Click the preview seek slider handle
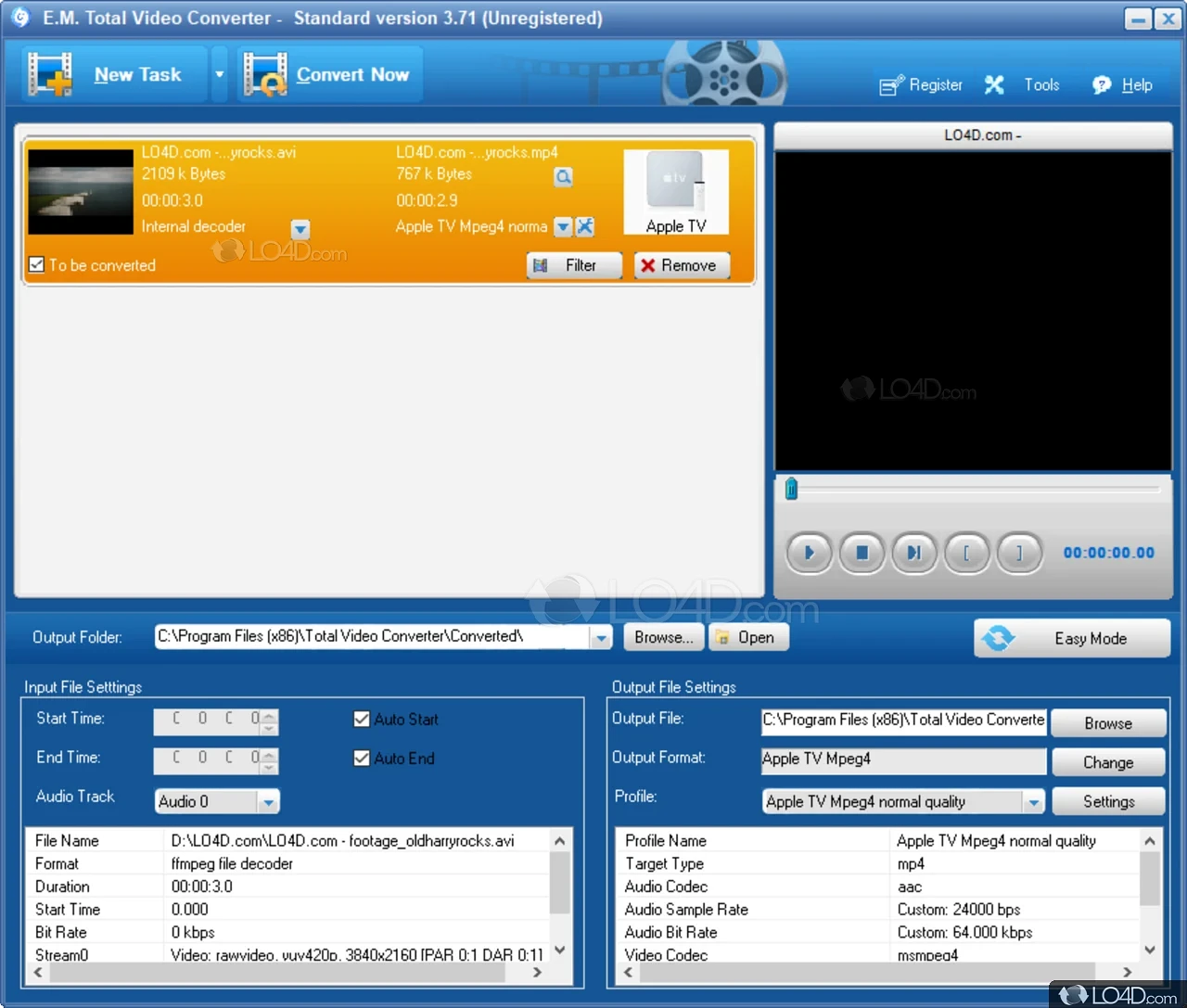The image size is (1187, 1008). point(791,488)
